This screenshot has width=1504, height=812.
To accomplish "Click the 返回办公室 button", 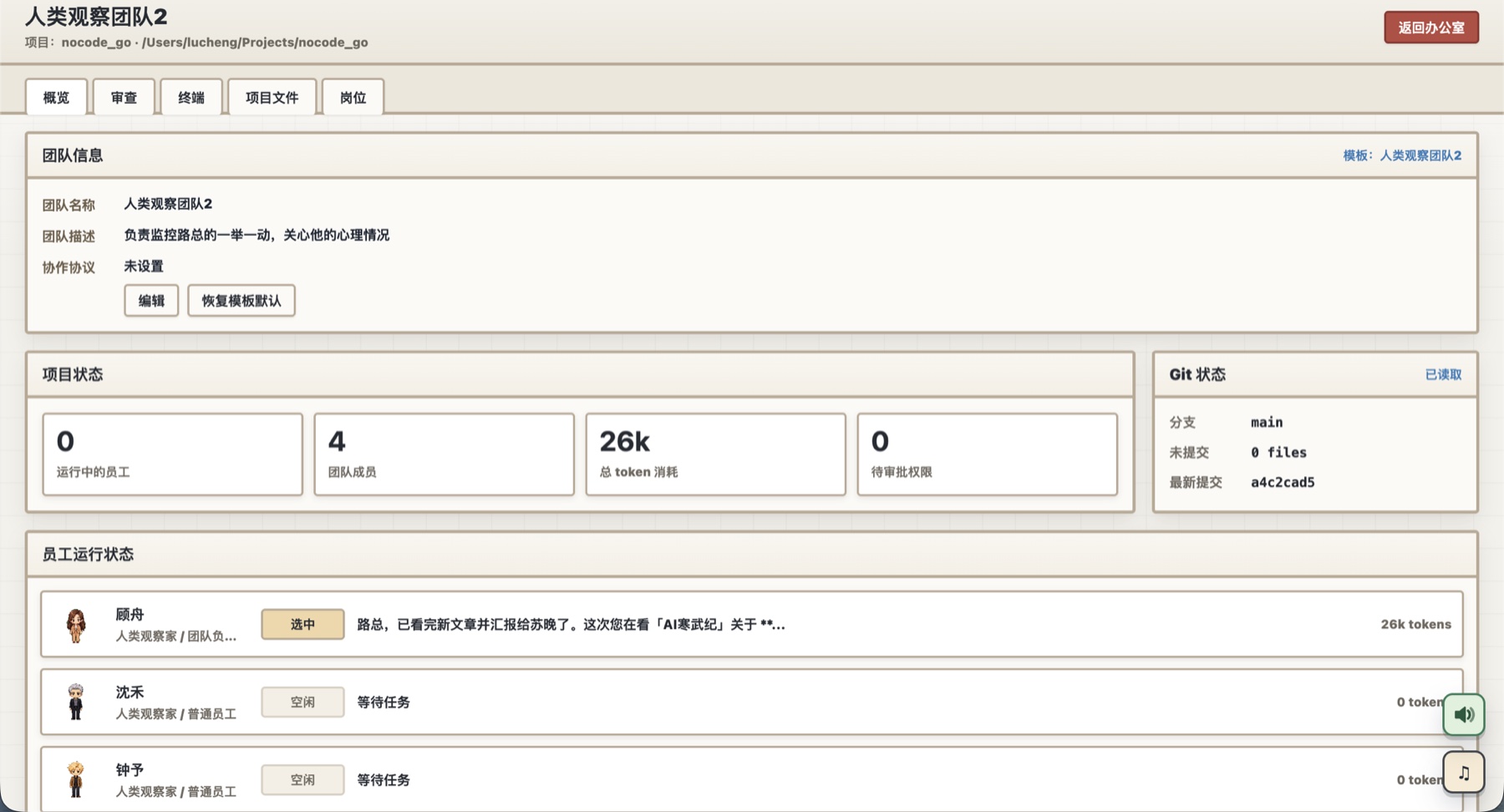I will 1431,28.
